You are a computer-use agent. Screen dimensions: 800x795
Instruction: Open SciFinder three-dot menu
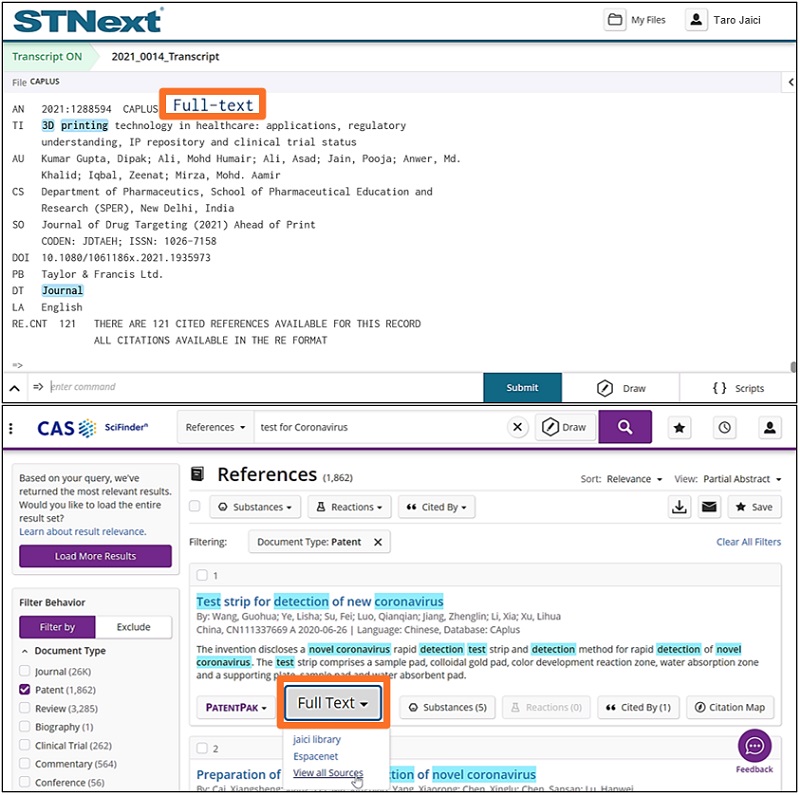point(11,428)
